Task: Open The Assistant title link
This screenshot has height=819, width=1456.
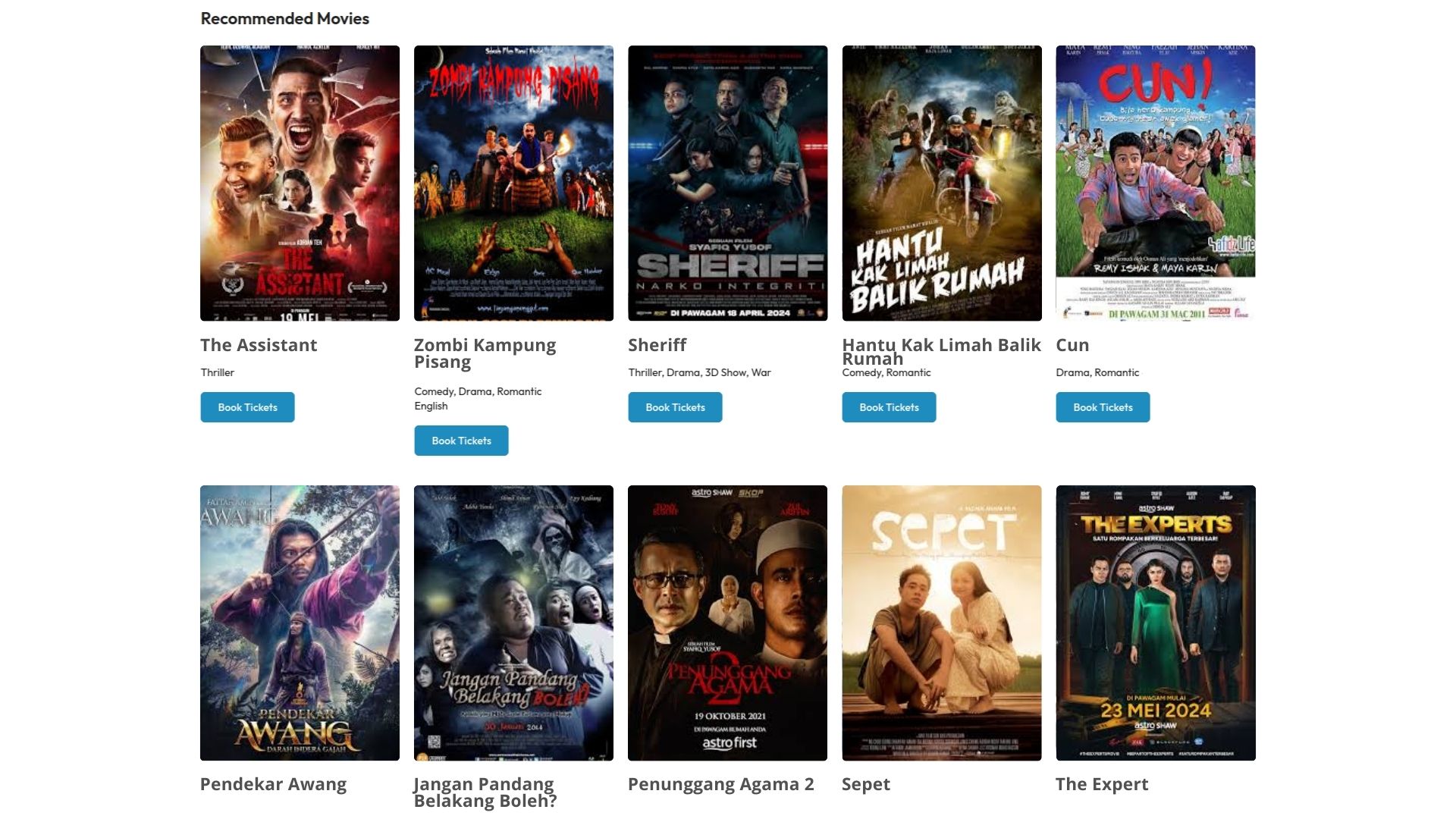Action: tap(259, 345)
